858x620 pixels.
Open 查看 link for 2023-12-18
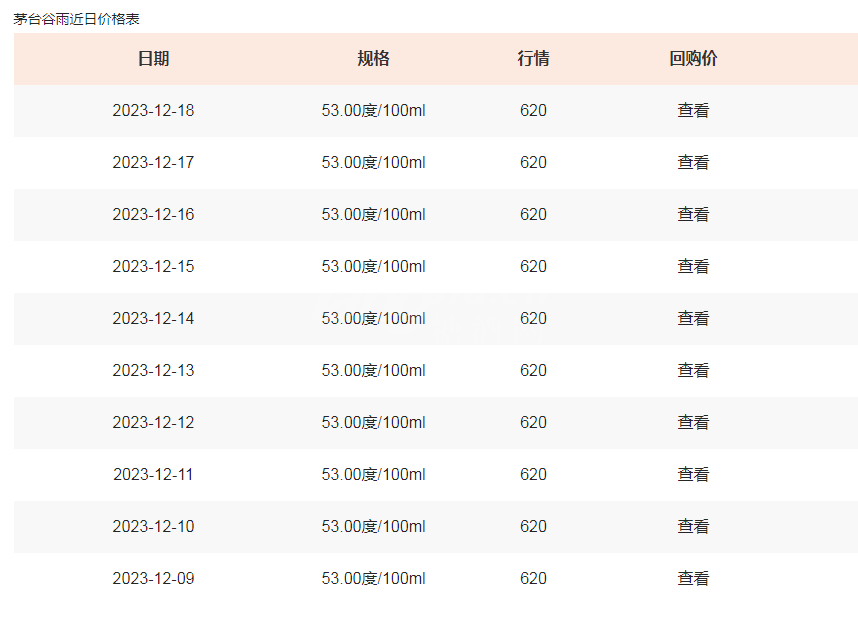click(x=693, y=111)
